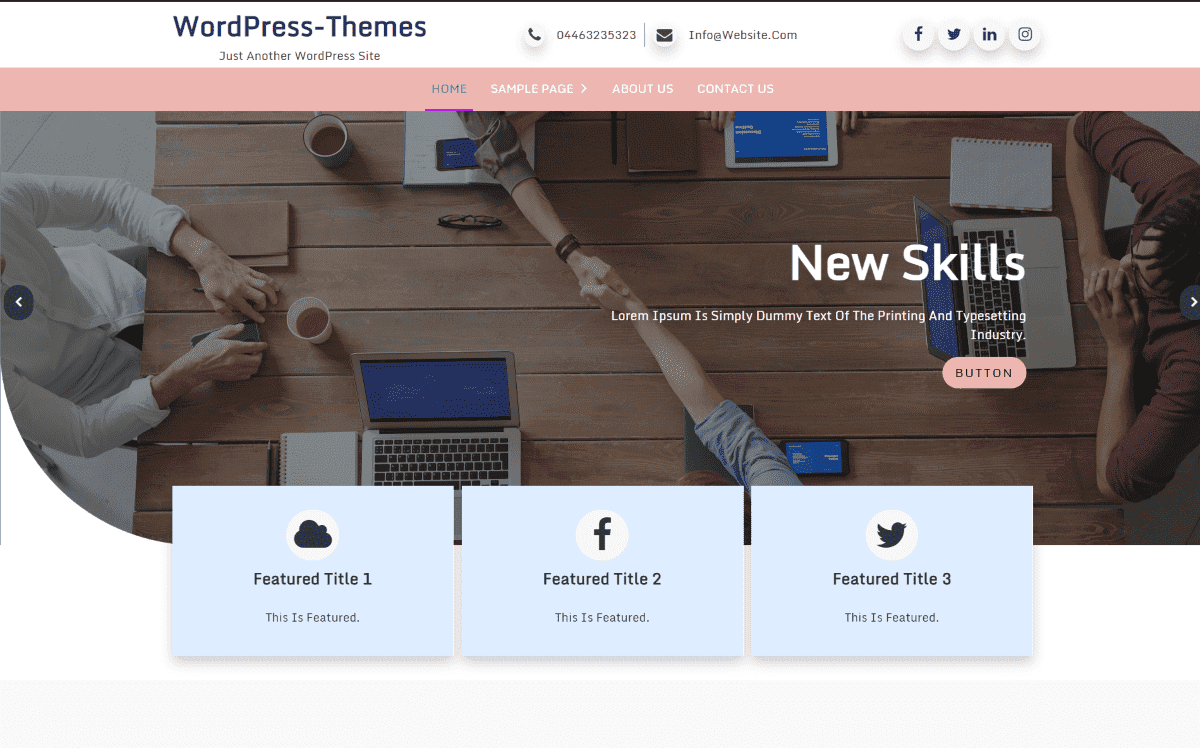
Task: Switch to the ABOUT US menu item
Action: [642, 89]
